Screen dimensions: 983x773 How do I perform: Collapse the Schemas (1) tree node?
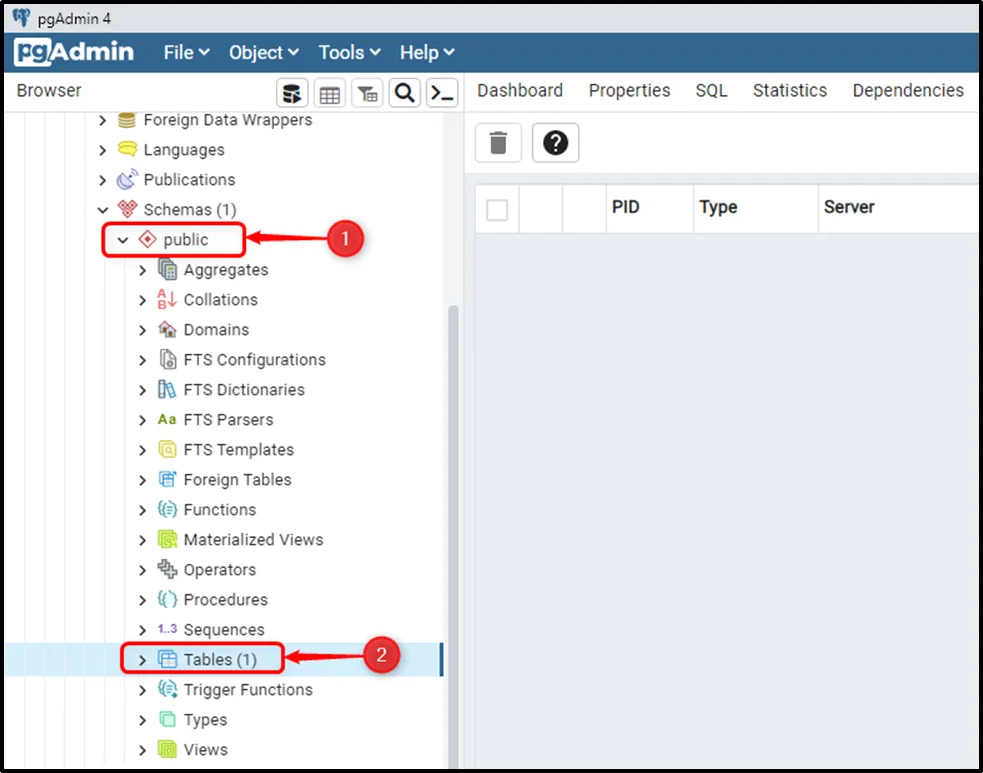[102, 210]
